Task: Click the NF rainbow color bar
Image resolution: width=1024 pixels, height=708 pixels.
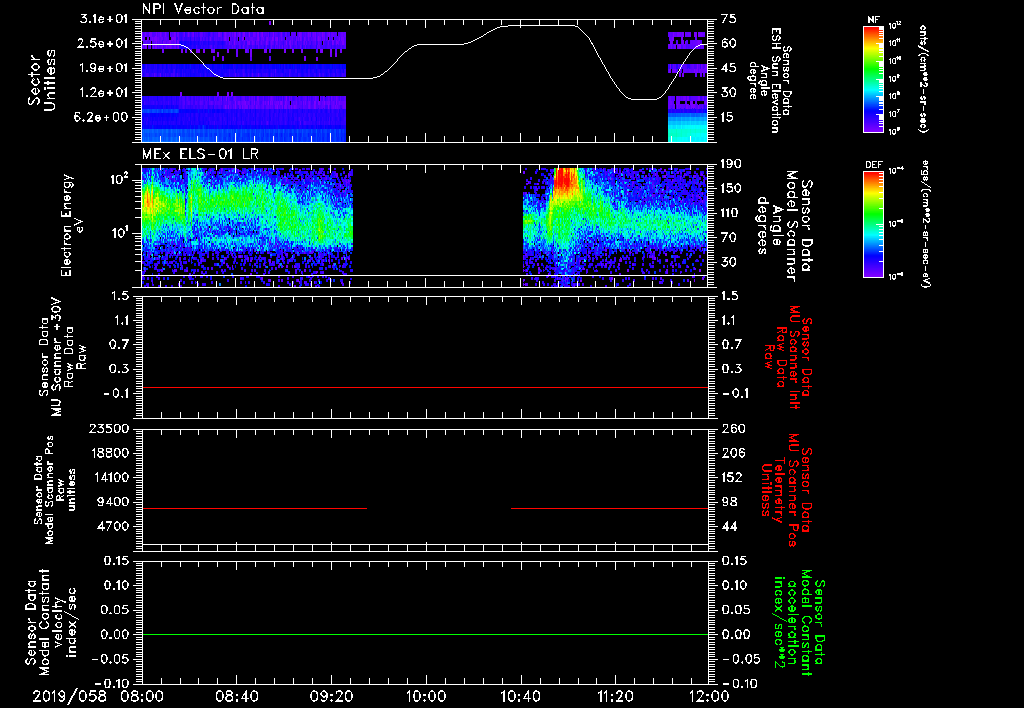Action: point(874,78)
